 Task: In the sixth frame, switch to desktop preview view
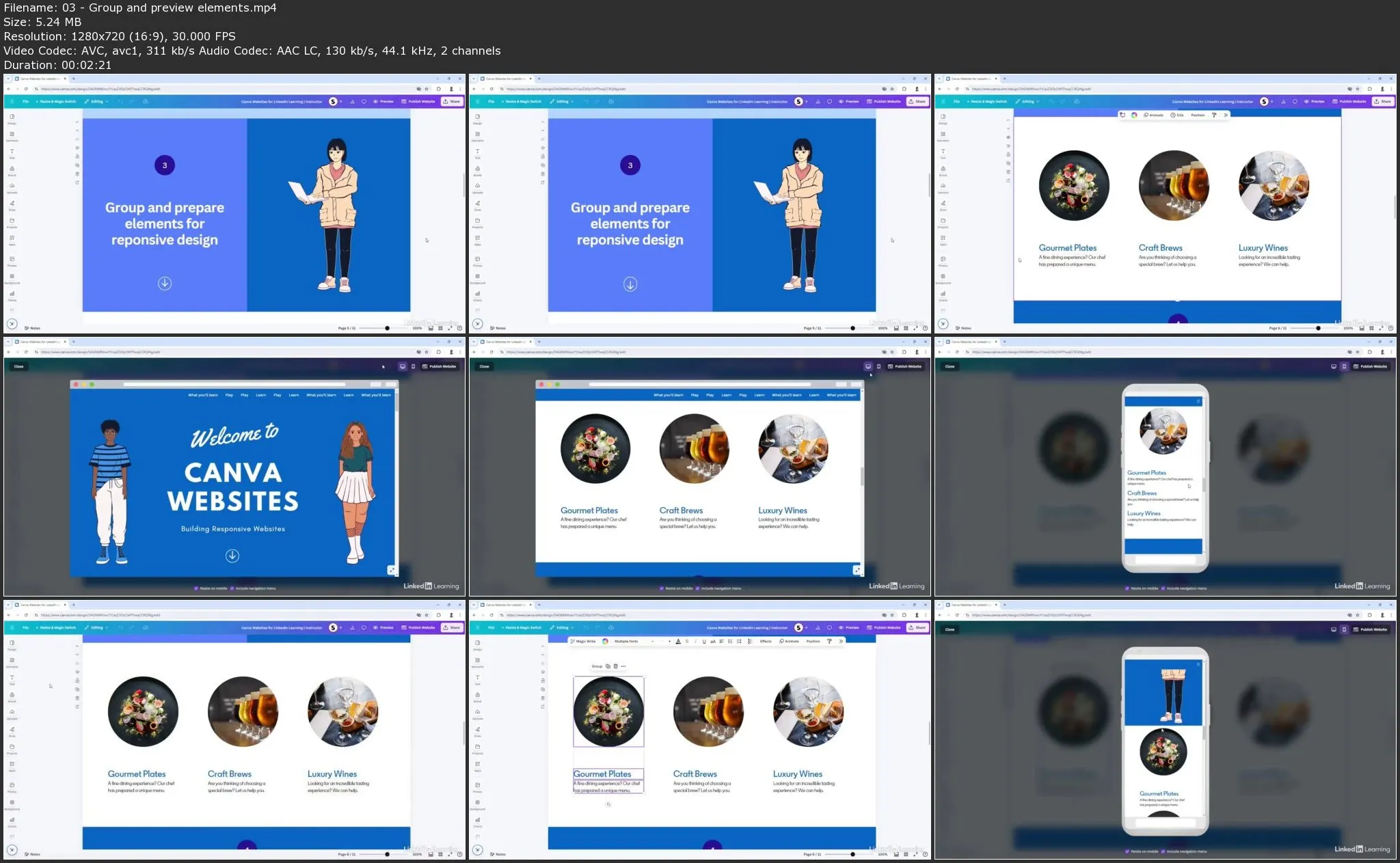click(1334, 366)
